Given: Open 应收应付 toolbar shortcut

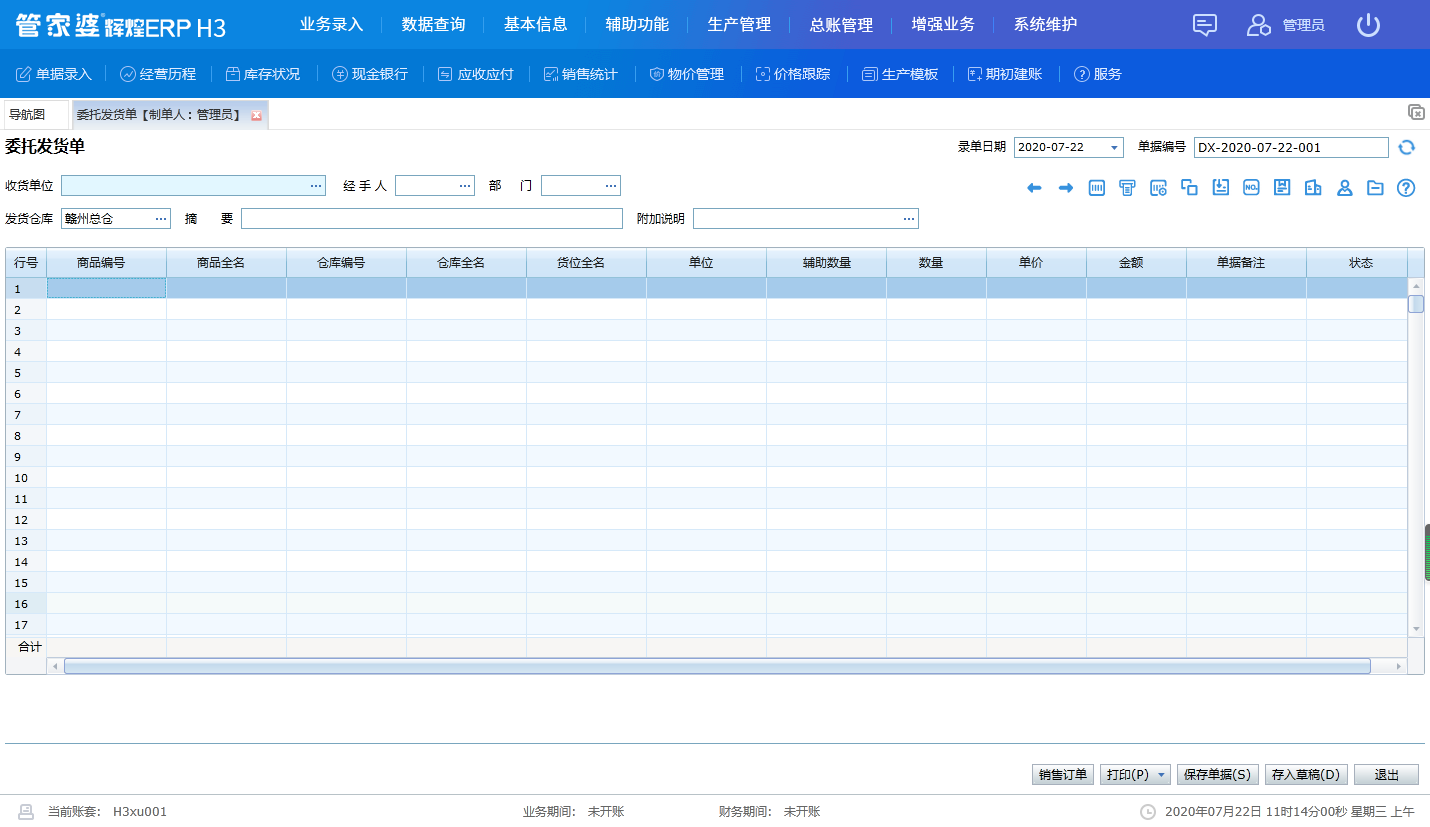Looking at the screenshot, I should click(x=476, y=74).
